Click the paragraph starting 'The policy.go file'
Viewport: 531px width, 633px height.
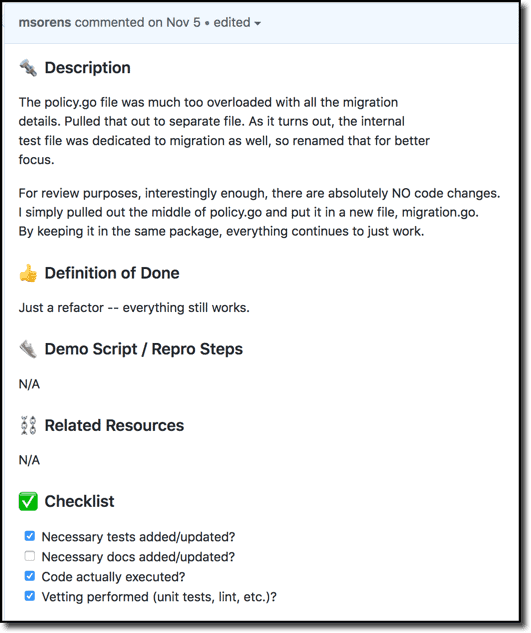click(224, 131)
